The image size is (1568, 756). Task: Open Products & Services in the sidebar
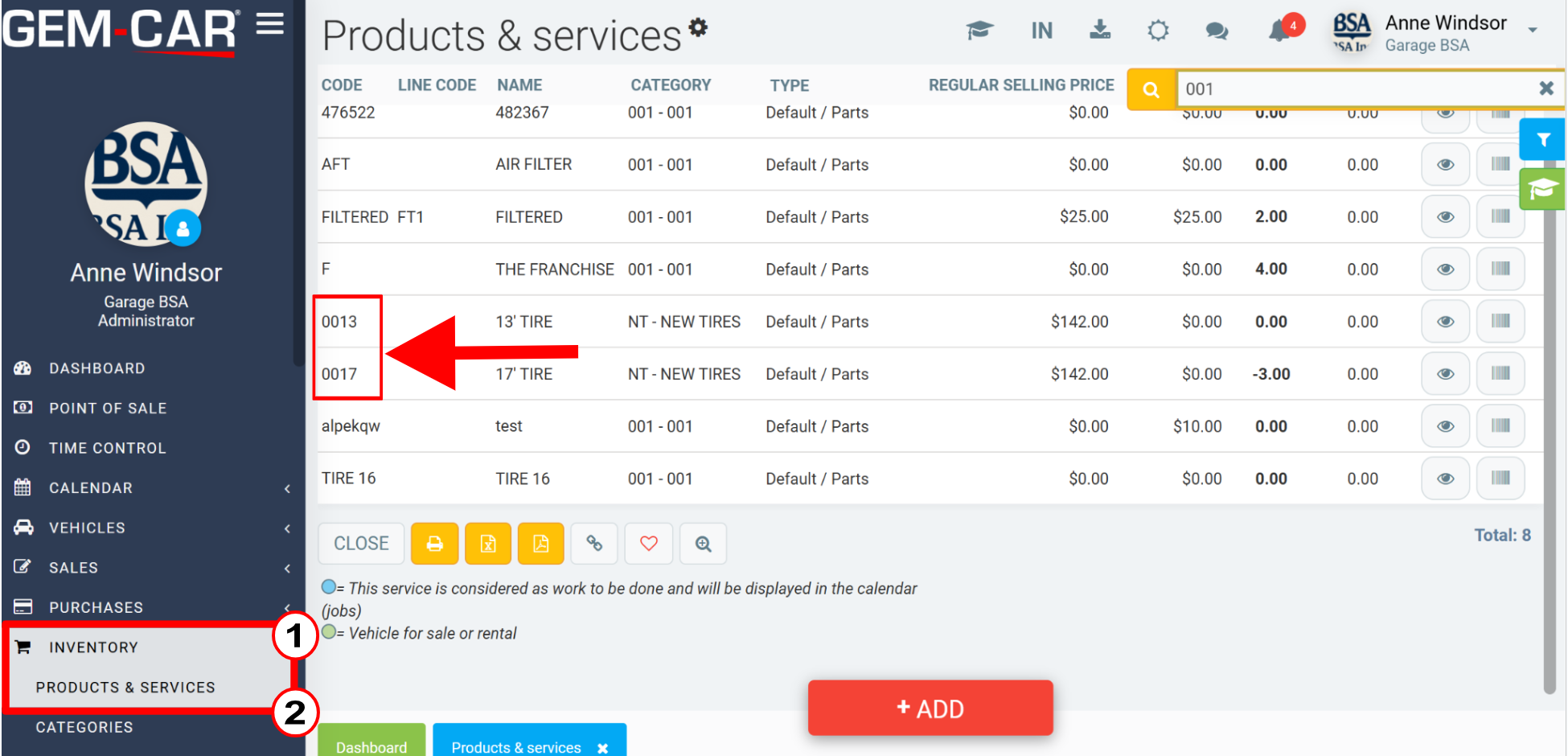[125, 687]
